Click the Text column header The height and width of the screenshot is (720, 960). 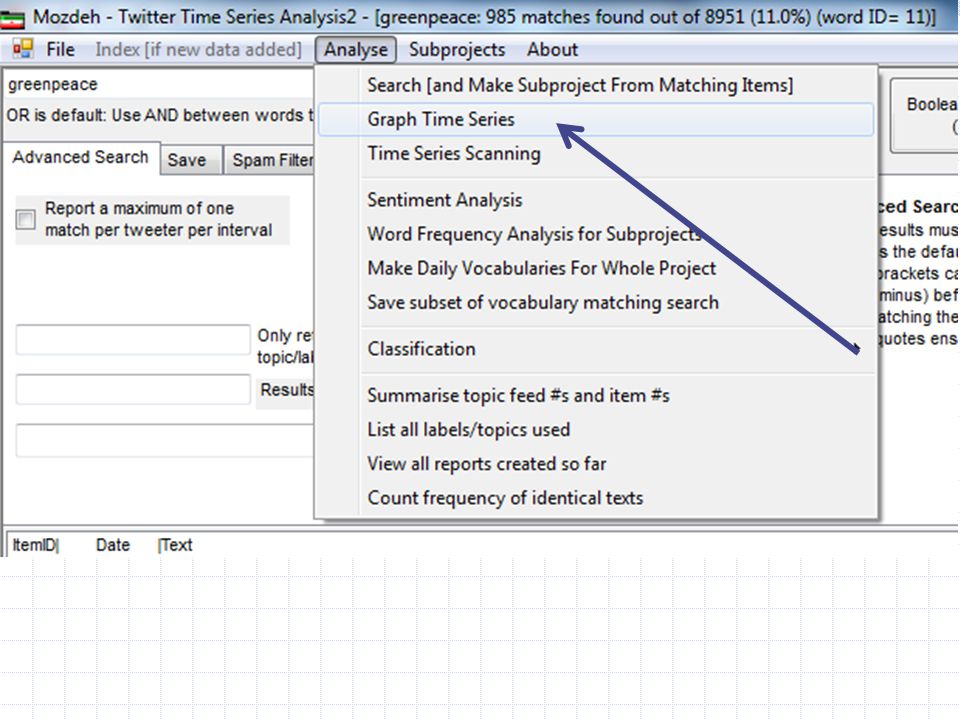(176, 545)
